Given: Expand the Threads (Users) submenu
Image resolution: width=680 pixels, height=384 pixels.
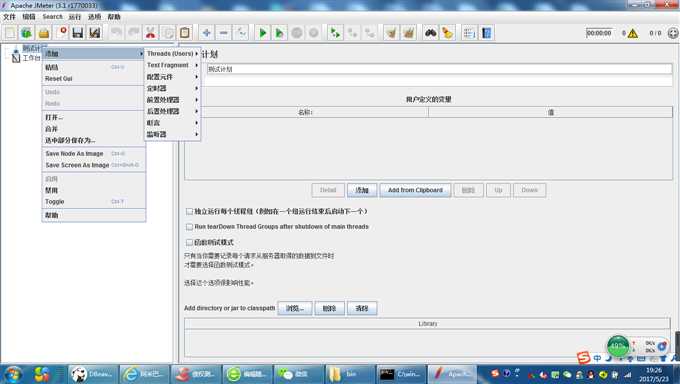Looking at the screenshot, I should click(172, 53).
